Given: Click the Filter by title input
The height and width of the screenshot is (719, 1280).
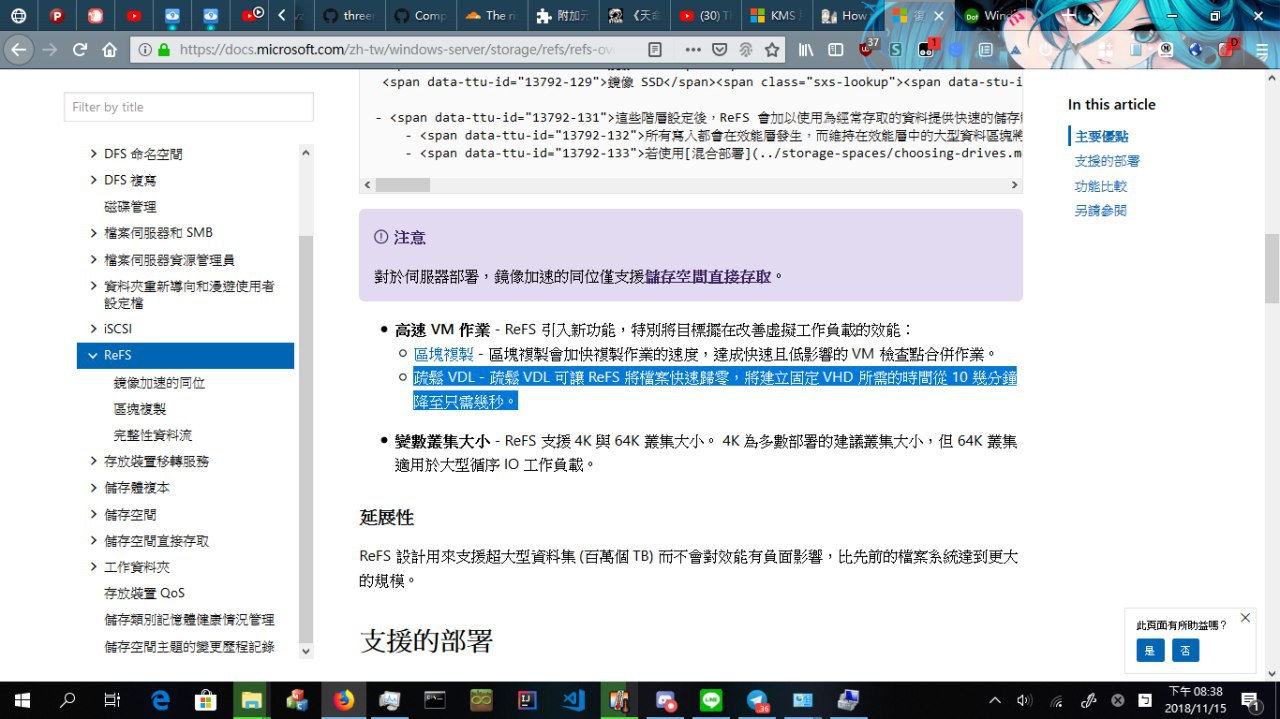Looking at the screenshot, I should coord(189,107).
